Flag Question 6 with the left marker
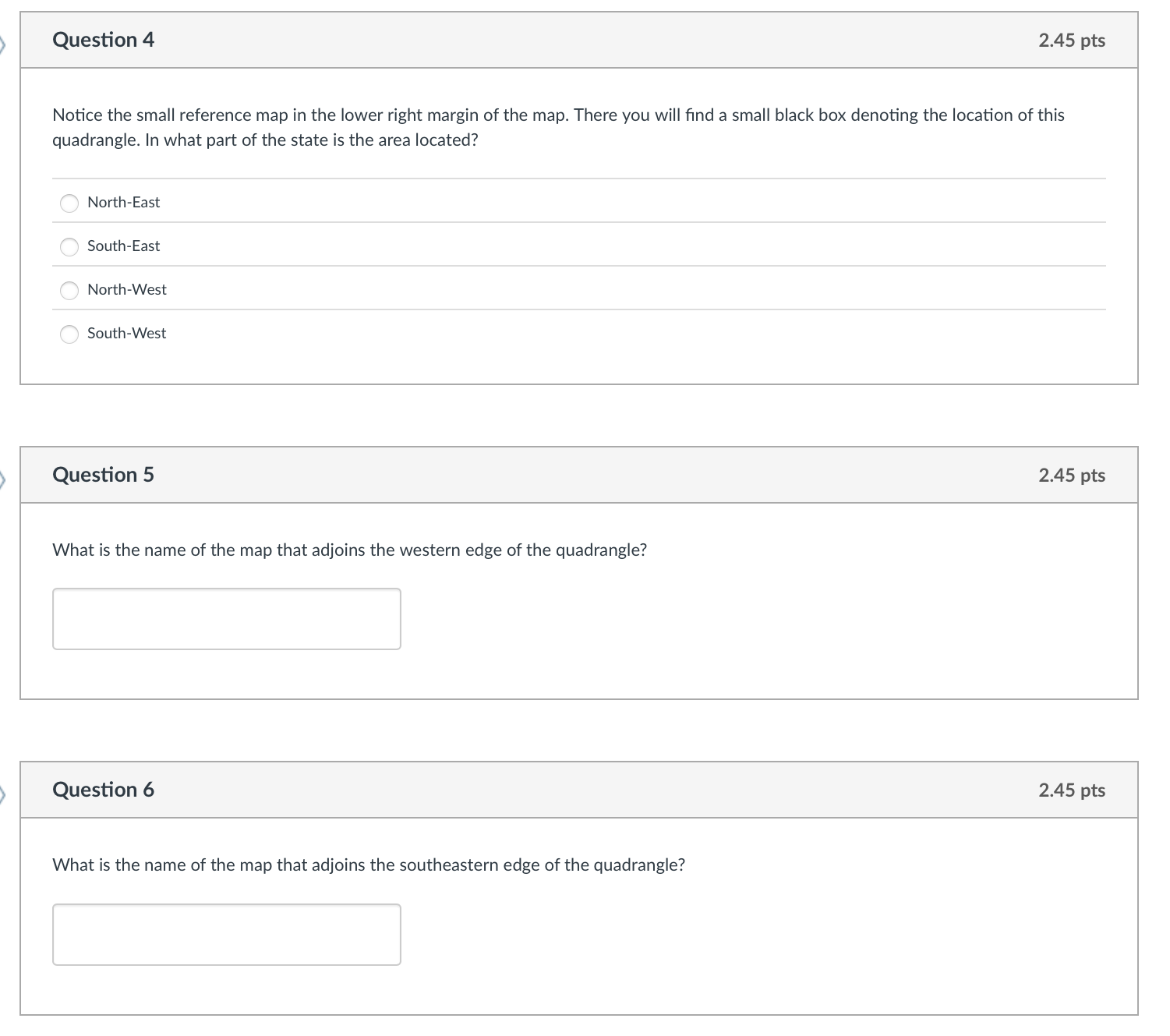This screenshot has width=1170, height=1036. tap(3, 795)
